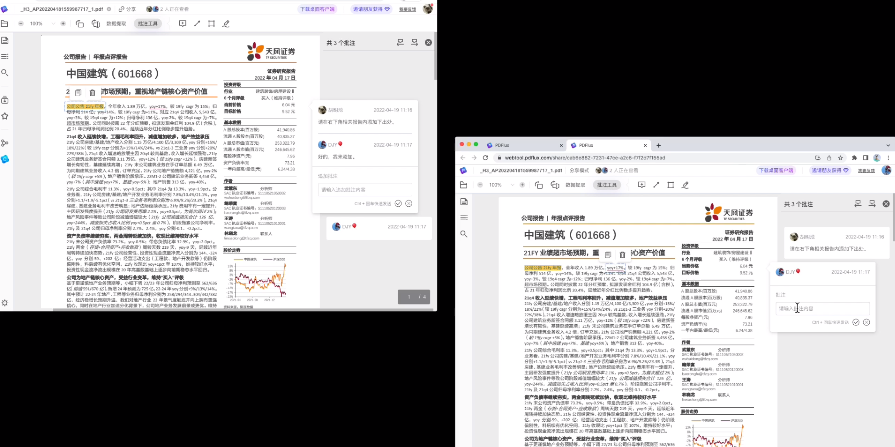Image resolution: width=895 pixels, height=447 pixels.
Task: Select the highlighter pen tool in browser window
Action: 685,185
